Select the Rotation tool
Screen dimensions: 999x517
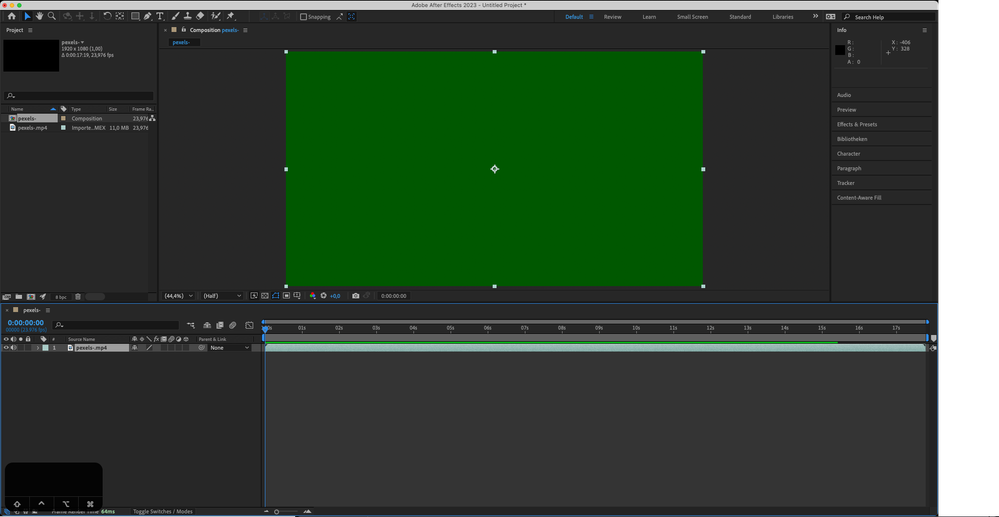tap(107, 17)
